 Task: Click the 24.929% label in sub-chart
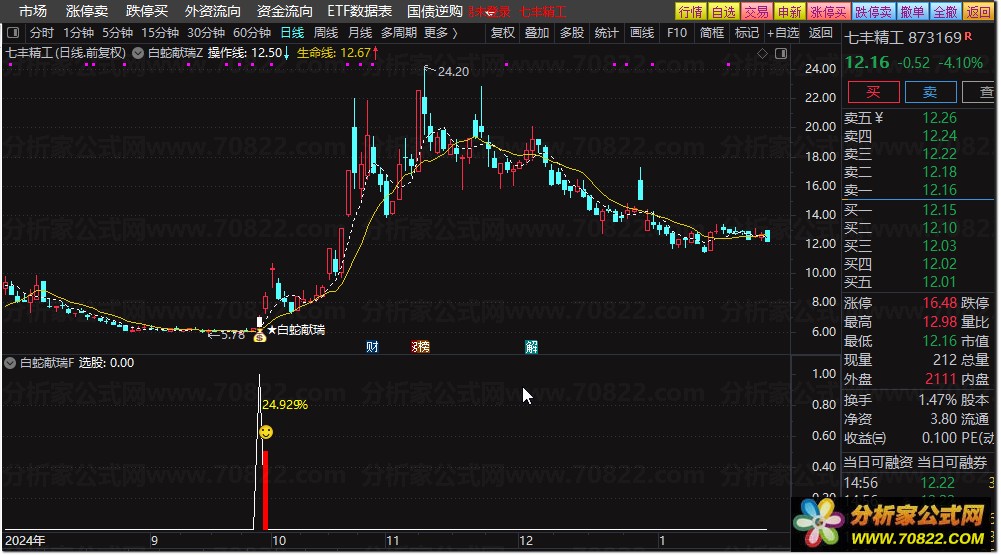pos(285,405)
